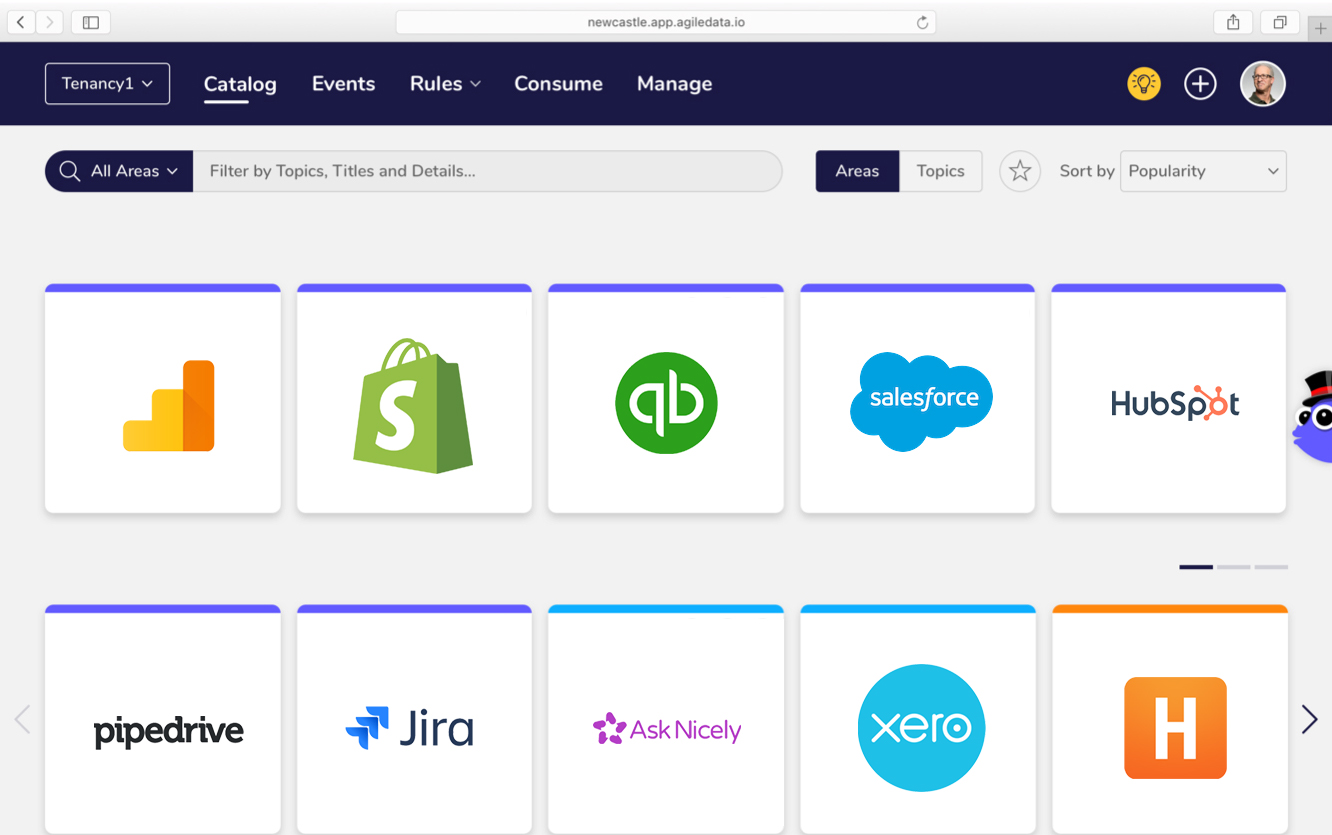Open the QuickBooks tile
Viewport: 1332px width, 835px height.
[666, 399]
